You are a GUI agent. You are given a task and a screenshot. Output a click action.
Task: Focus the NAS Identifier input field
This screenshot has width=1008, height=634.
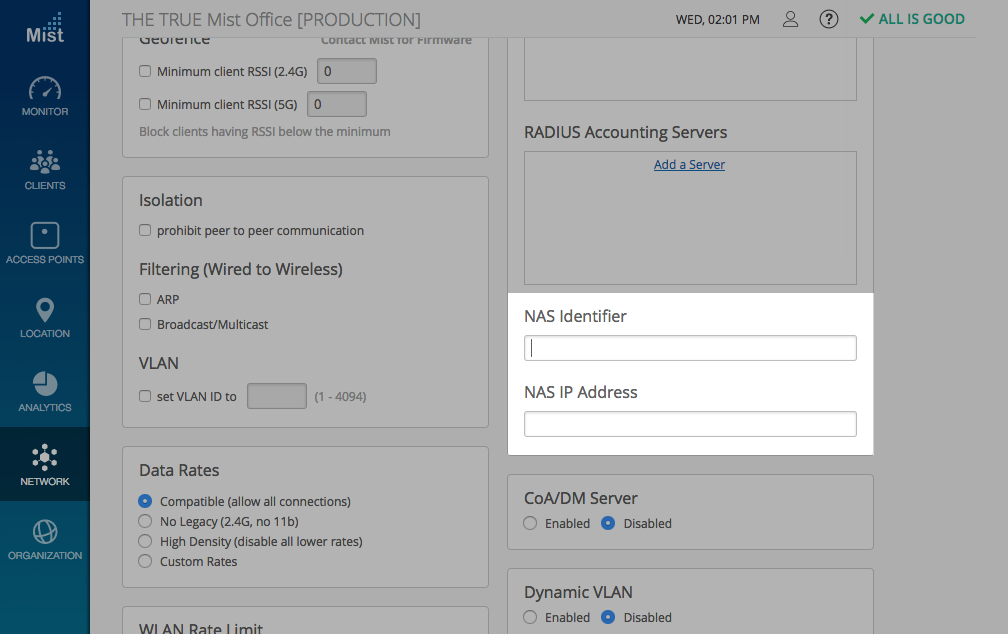point(690,348)
